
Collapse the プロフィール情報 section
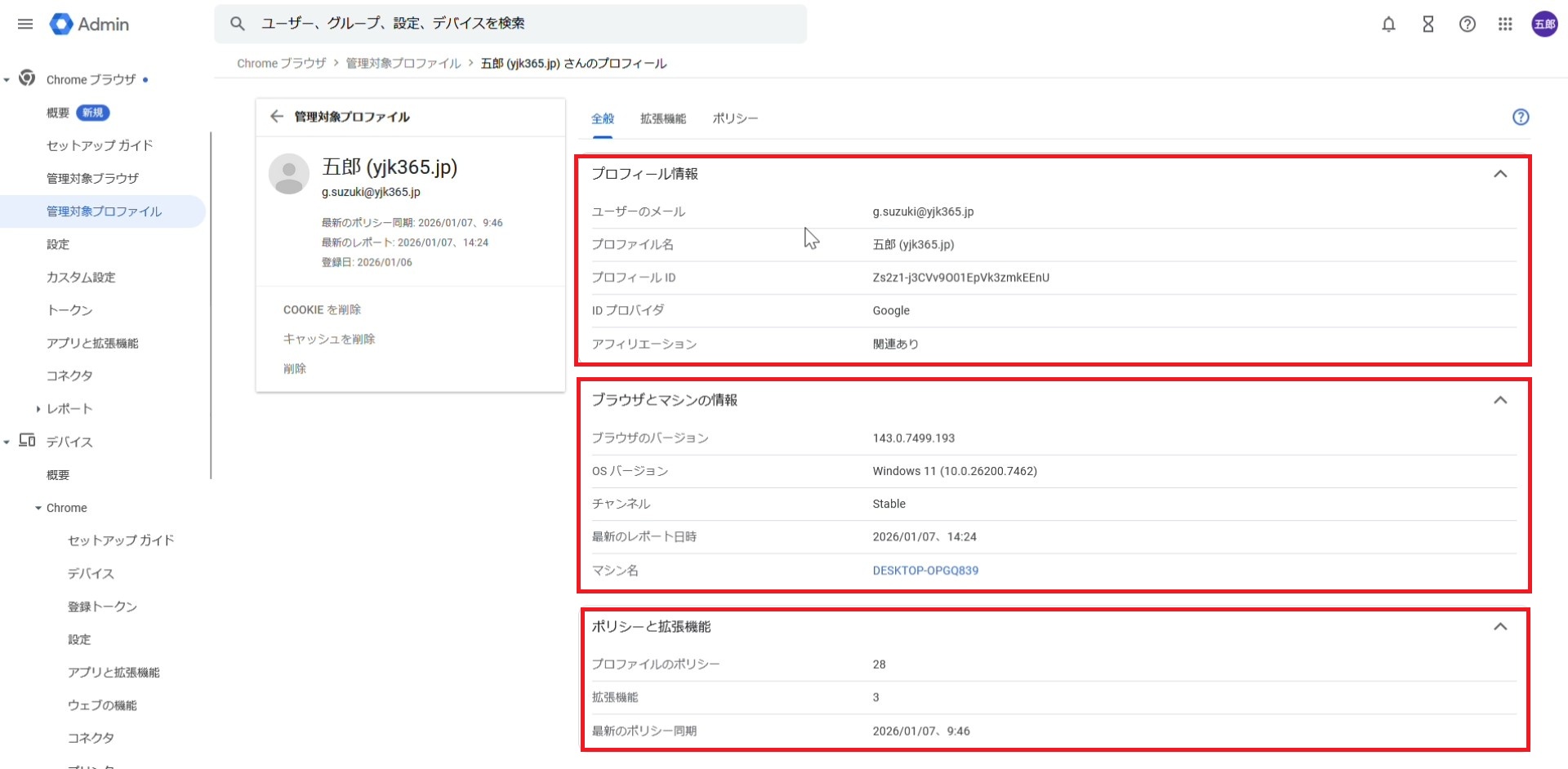1499,174
